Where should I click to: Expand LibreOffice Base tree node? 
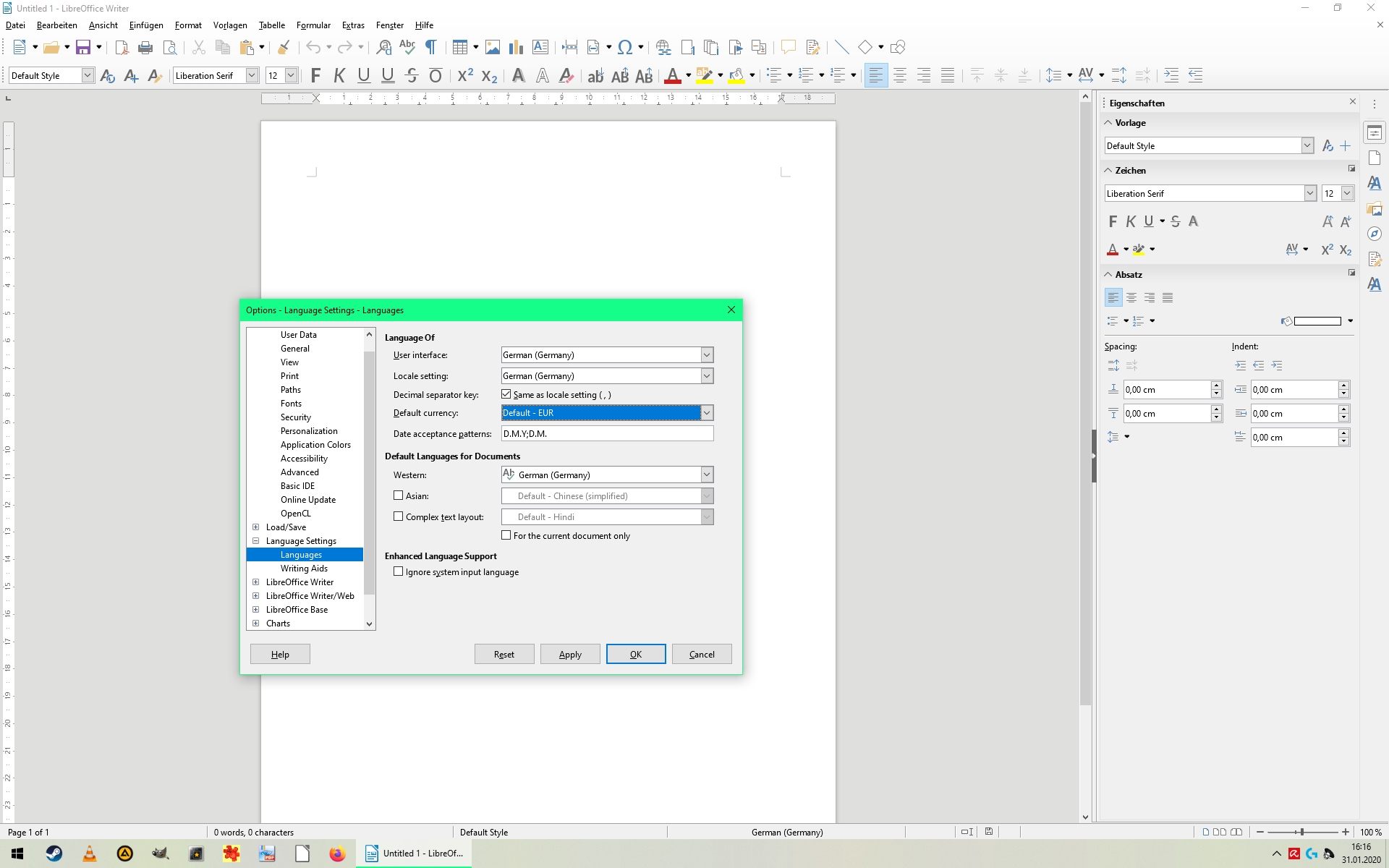pyautogui.click(x=255, y=610)
